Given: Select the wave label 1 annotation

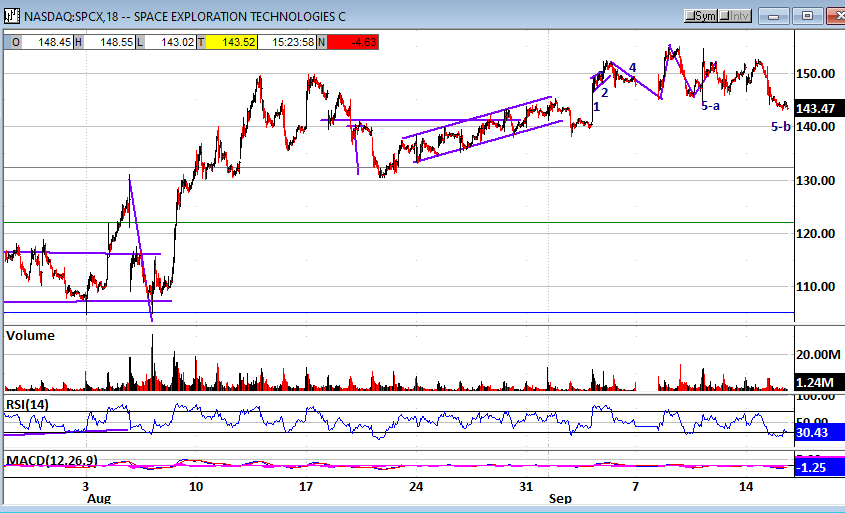Looking at the screenshot, I should click(x=597, y=107).
